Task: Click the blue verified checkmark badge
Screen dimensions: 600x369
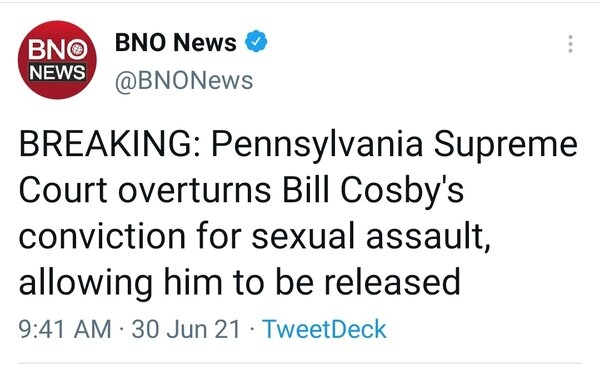Action: click(256, 41)
